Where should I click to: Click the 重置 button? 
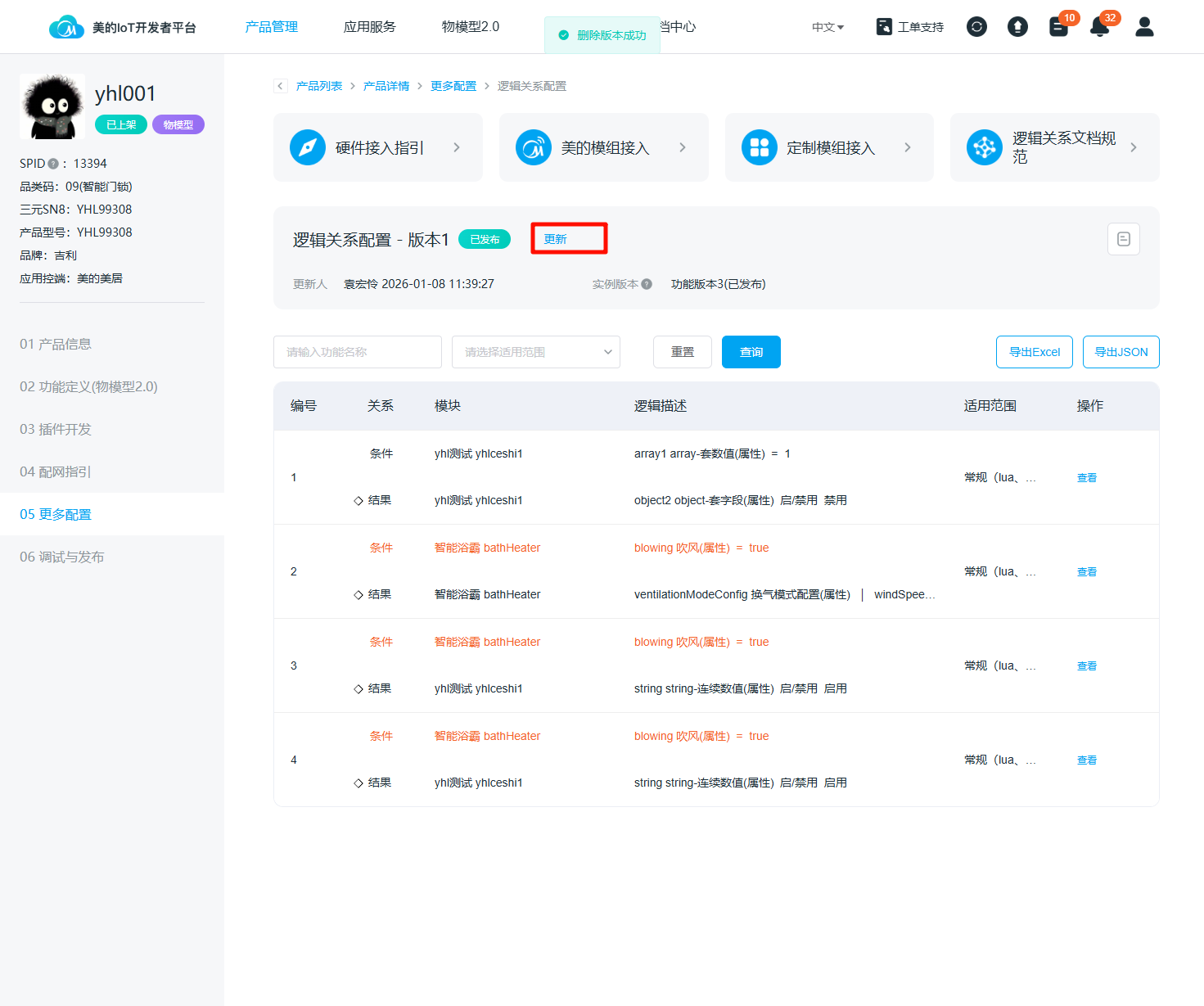(683, 352)
